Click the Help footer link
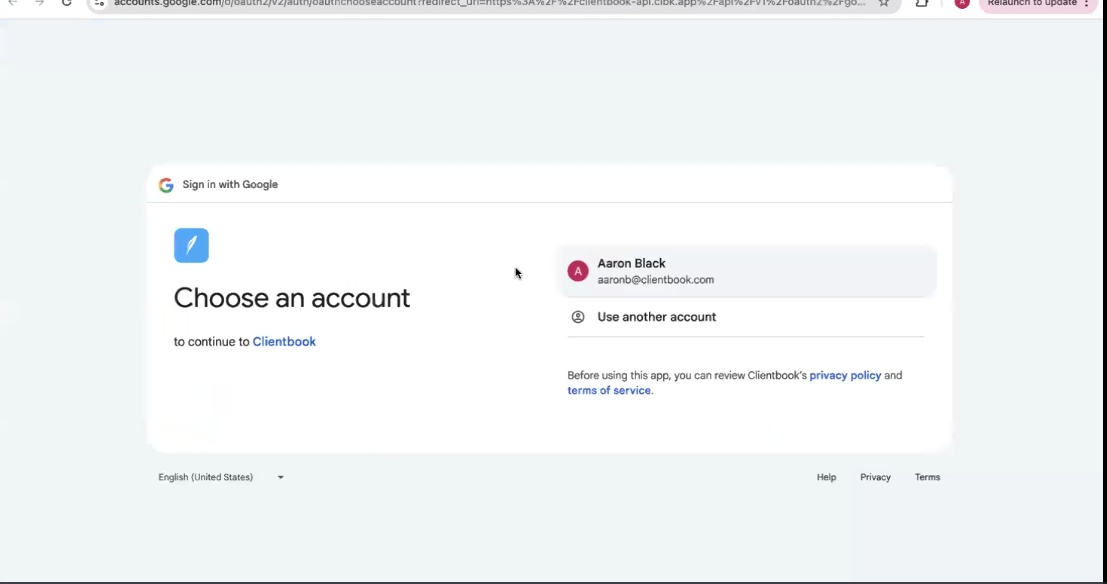 coord(826,477)
